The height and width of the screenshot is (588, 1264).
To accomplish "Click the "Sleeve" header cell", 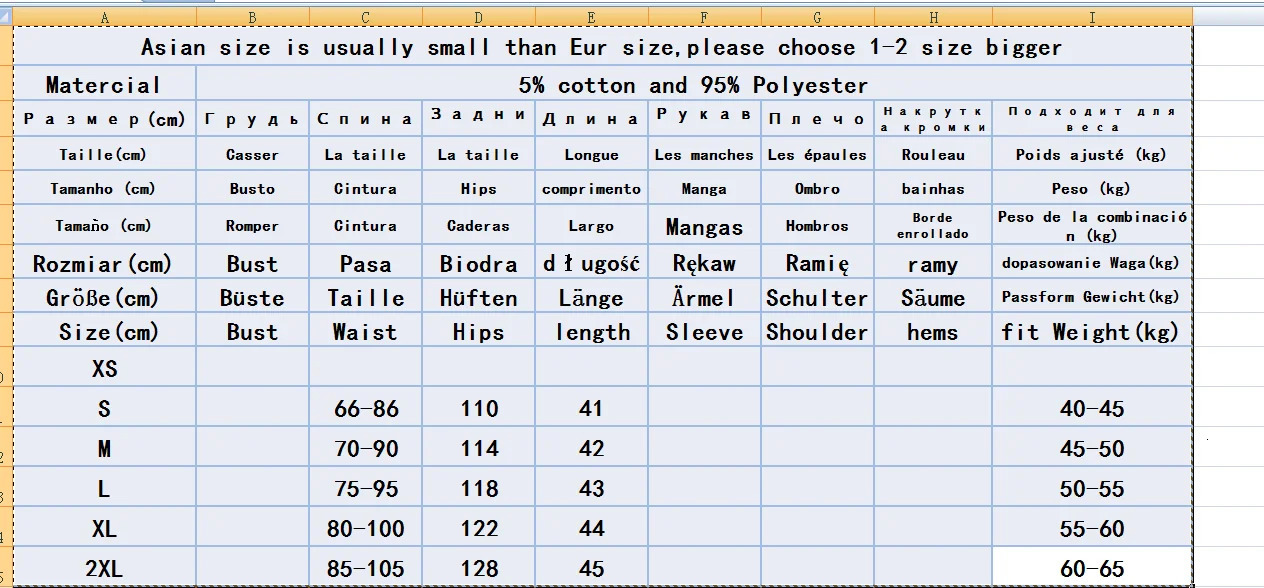I will point(704,332).
